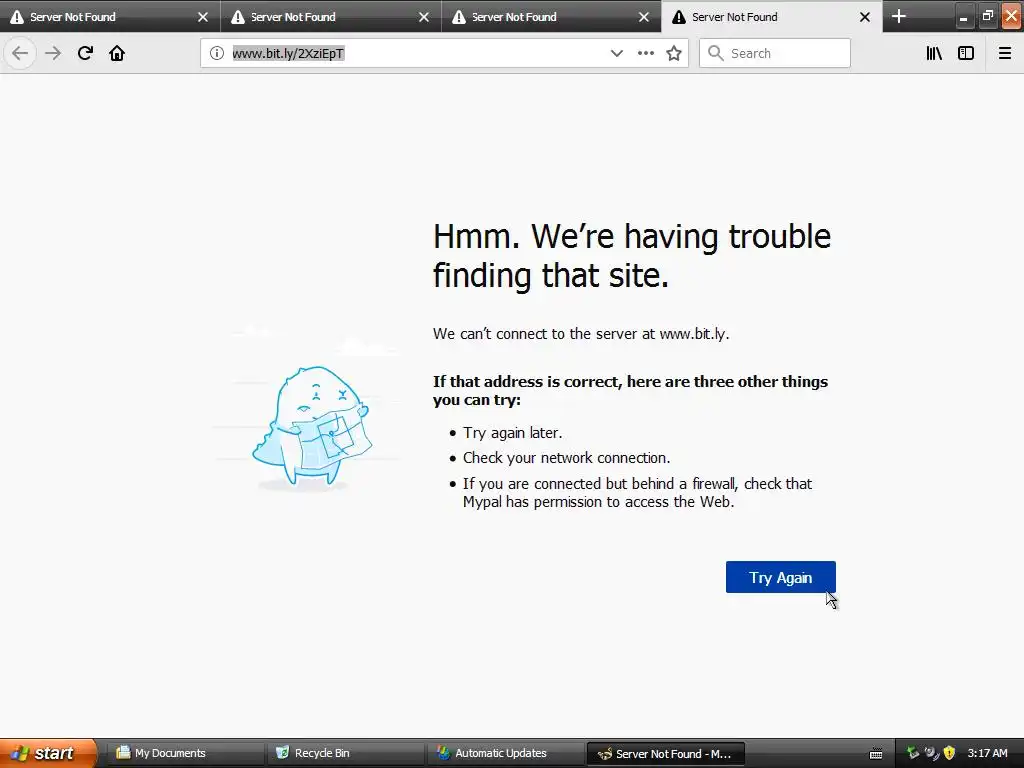Minimize the browser window

[963, 17]
